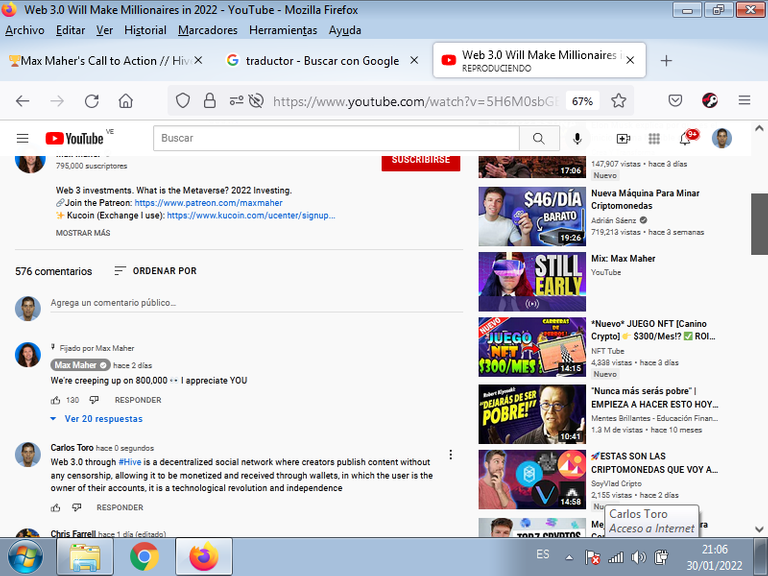This screenshot has width=768, height=576.
Task: Open the tracking protection shield icon
Action: (x=183, y=101)
